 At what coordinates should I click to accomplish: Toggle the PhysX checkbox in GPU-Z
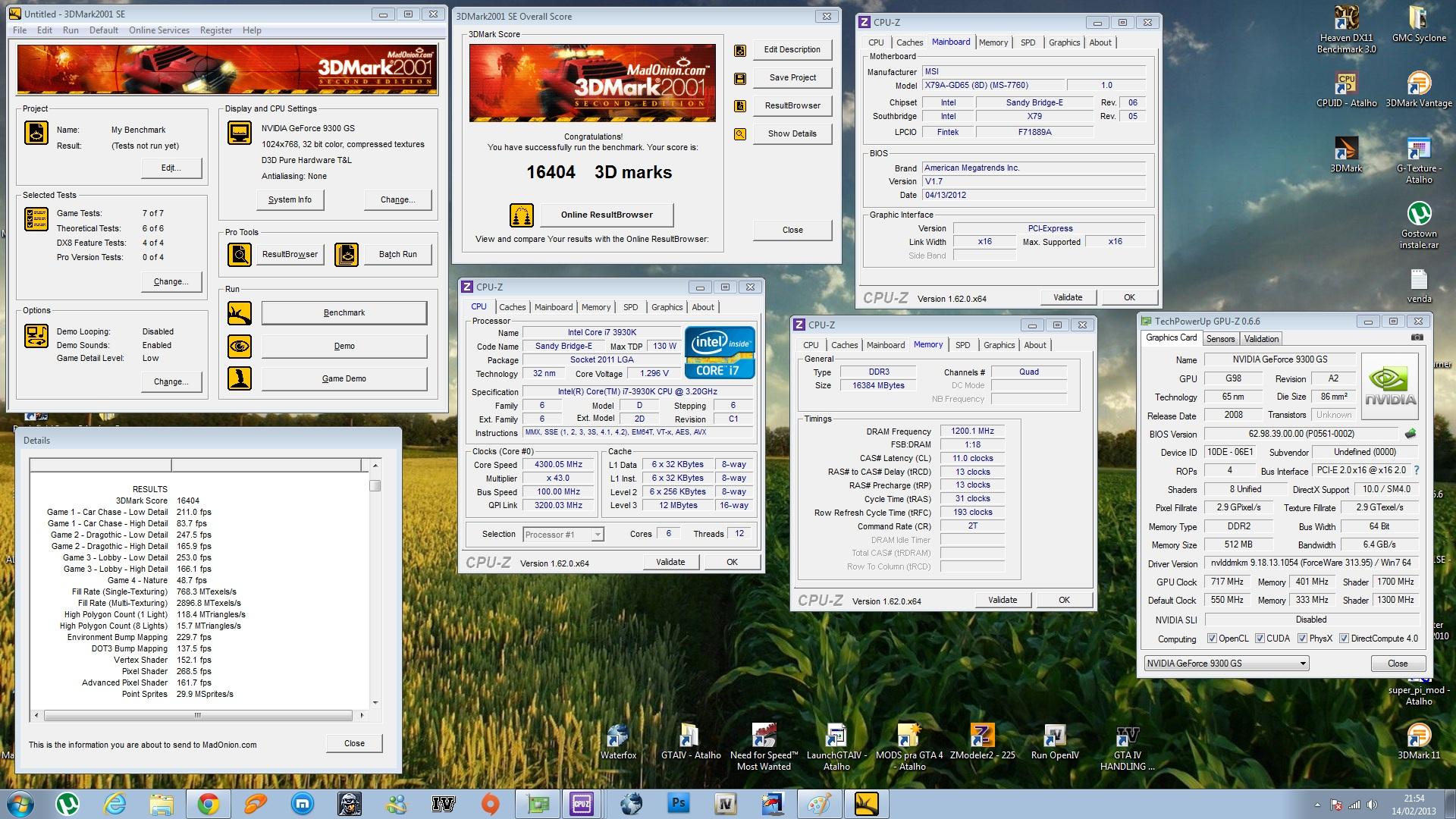(1302, 639)
